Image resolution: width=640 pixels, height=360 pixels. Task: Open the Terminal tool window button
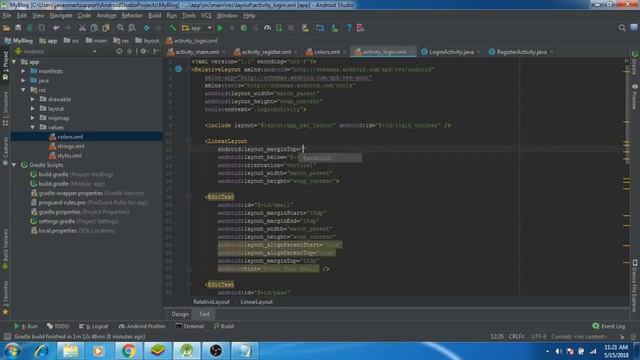click(190, 326)
